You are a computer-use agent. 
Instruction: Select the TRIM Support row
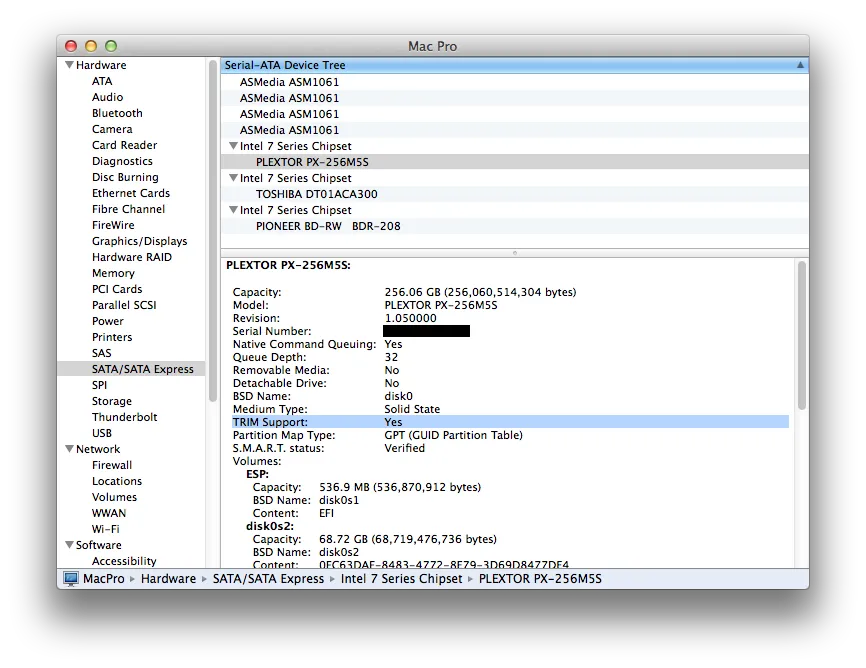pos(510,422)
